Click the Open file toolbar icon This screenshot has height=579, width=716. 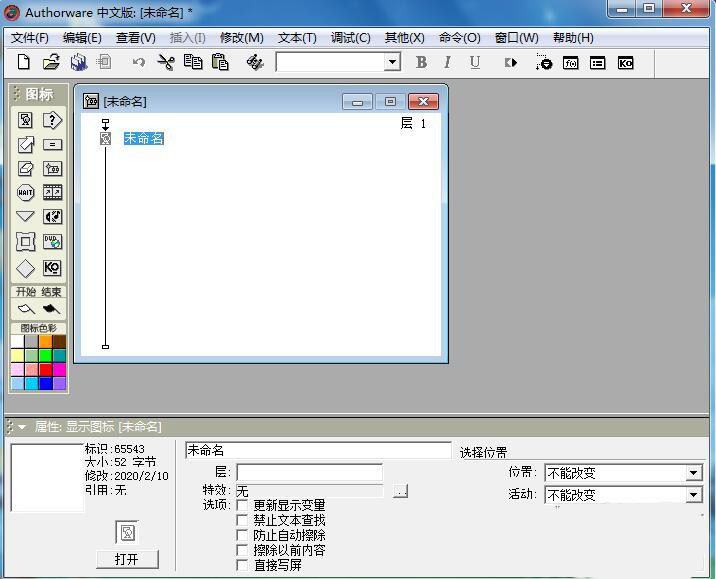click(x=51, y=62)
